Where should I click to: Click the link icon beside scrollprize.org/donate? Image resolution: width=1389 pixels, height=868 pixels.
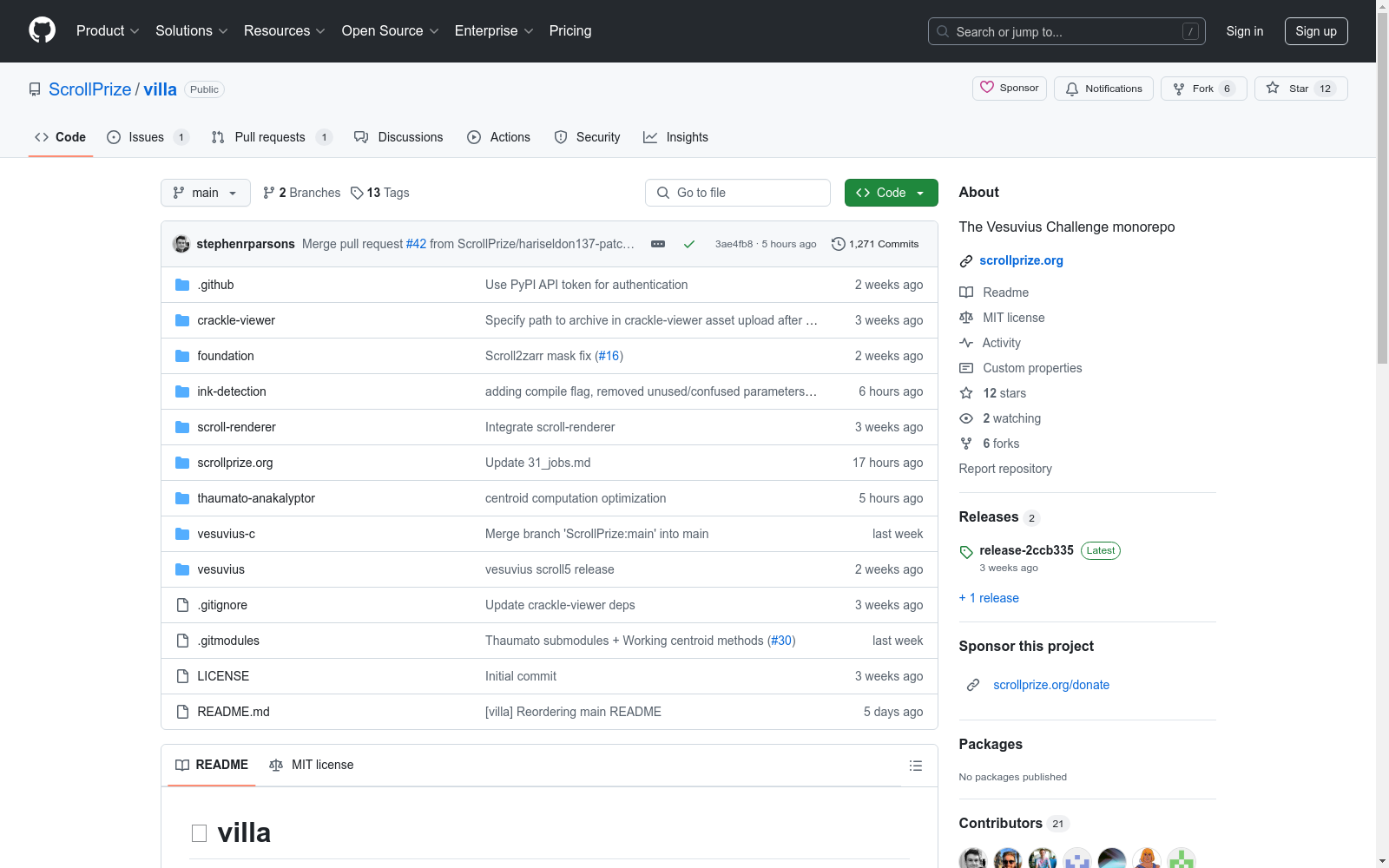coord(973,685)
